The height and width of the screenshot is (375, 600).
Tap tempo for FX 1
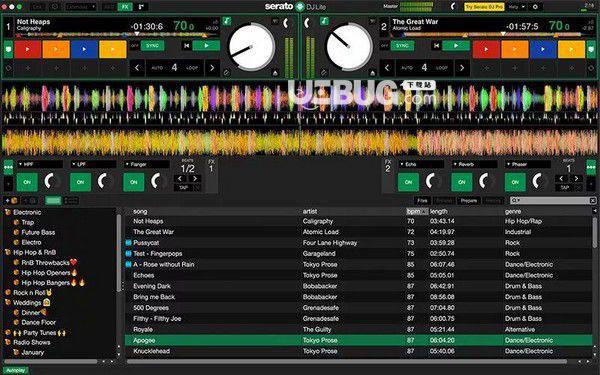[184, 188]
